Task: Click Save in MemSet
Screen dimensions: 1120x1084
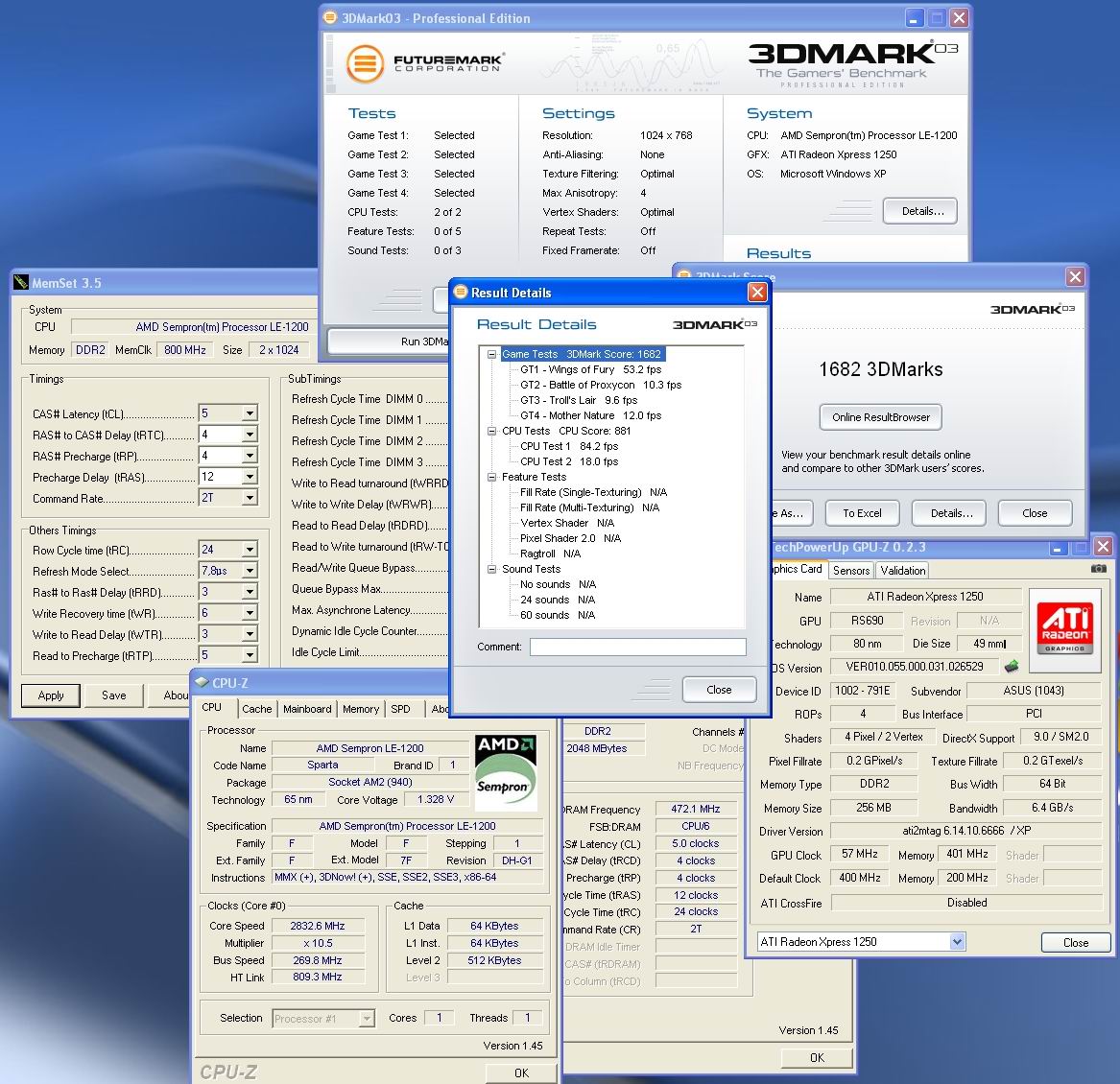Action: tap(113, 695)
